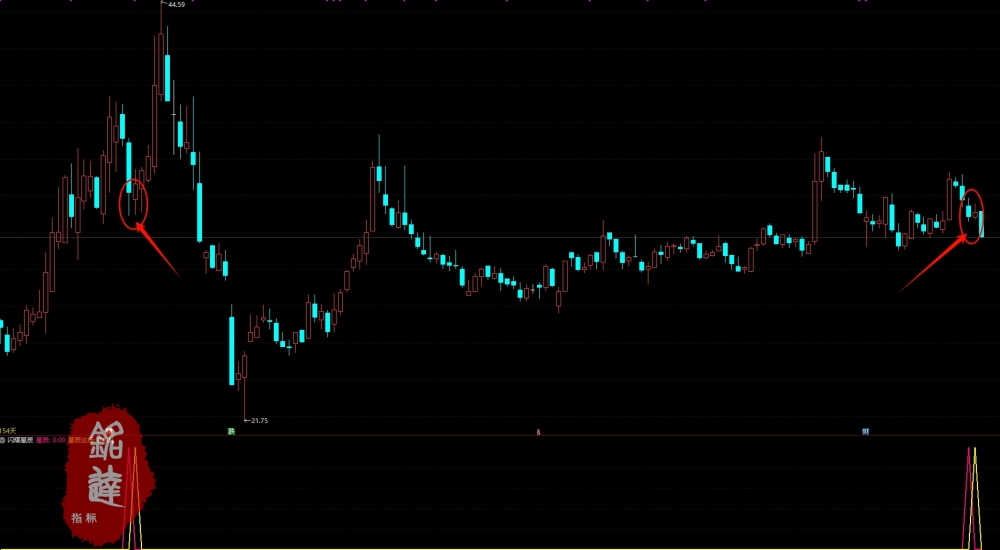Click the 21.75 low price label

(259, 420)
